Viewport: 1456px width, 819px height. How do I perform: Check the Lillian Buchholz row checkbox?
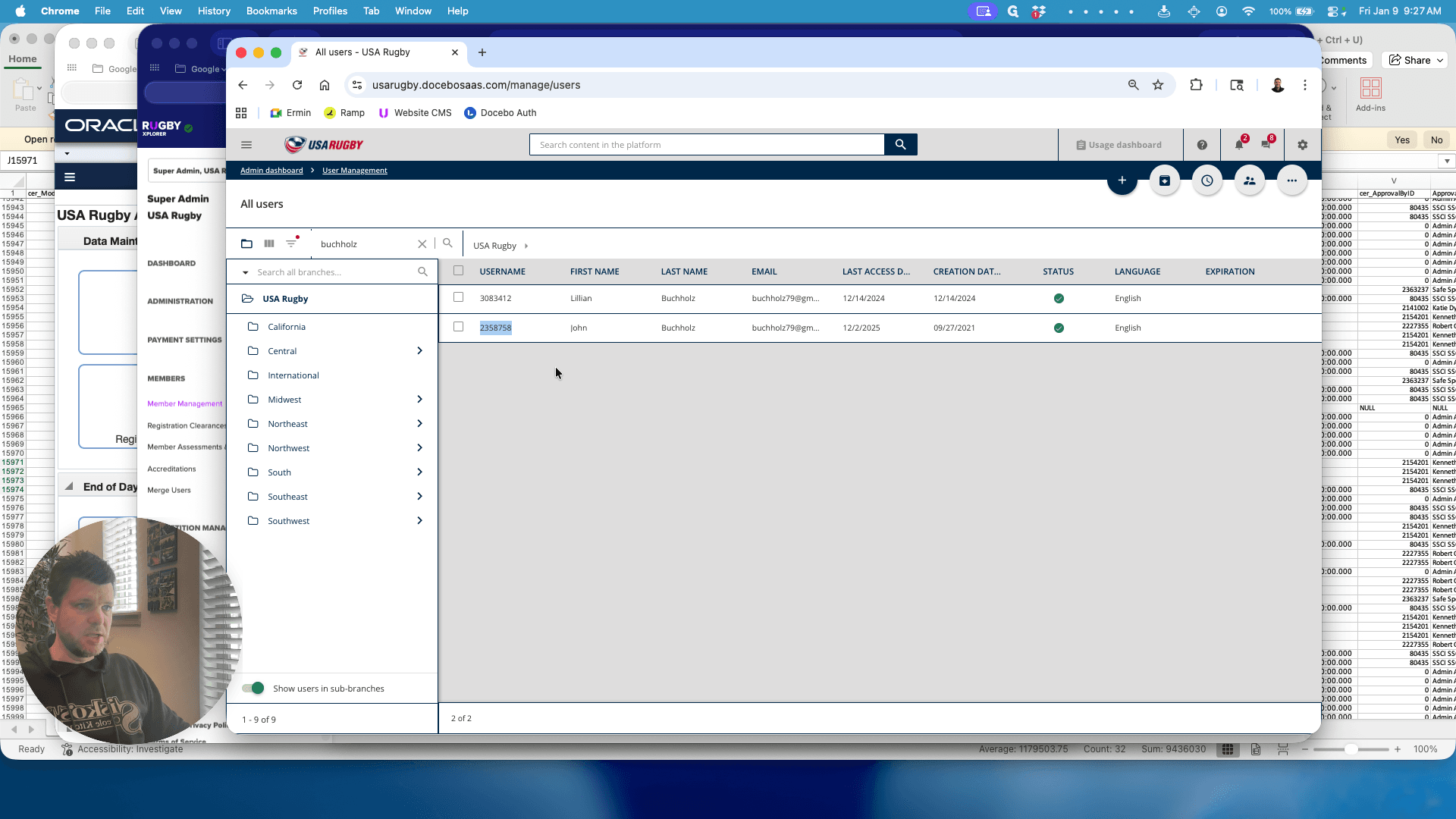(x=458, y=297)
